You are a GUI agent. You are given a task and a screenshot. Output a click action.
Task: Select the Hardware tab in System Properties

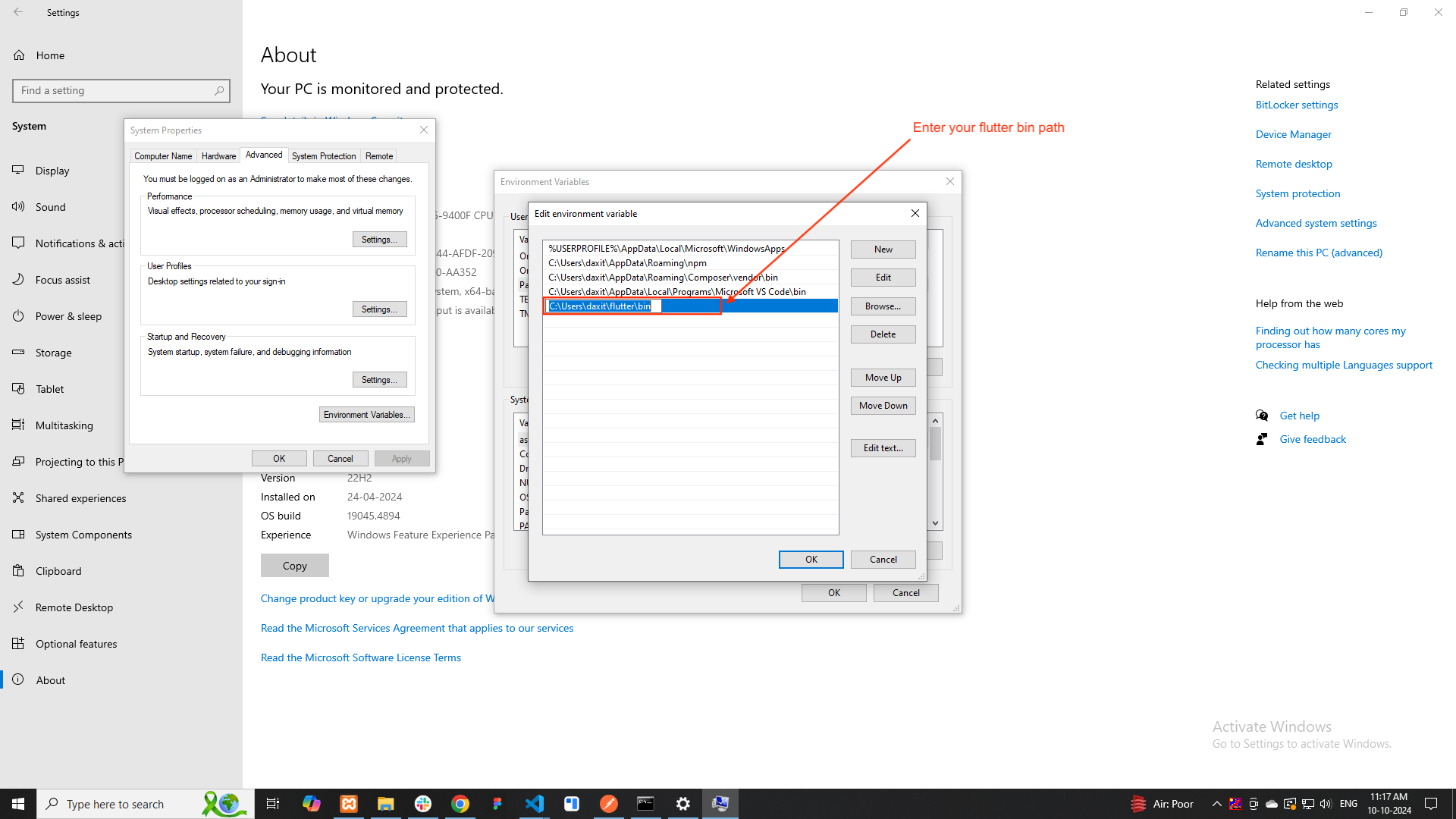(x=217, y=155)
